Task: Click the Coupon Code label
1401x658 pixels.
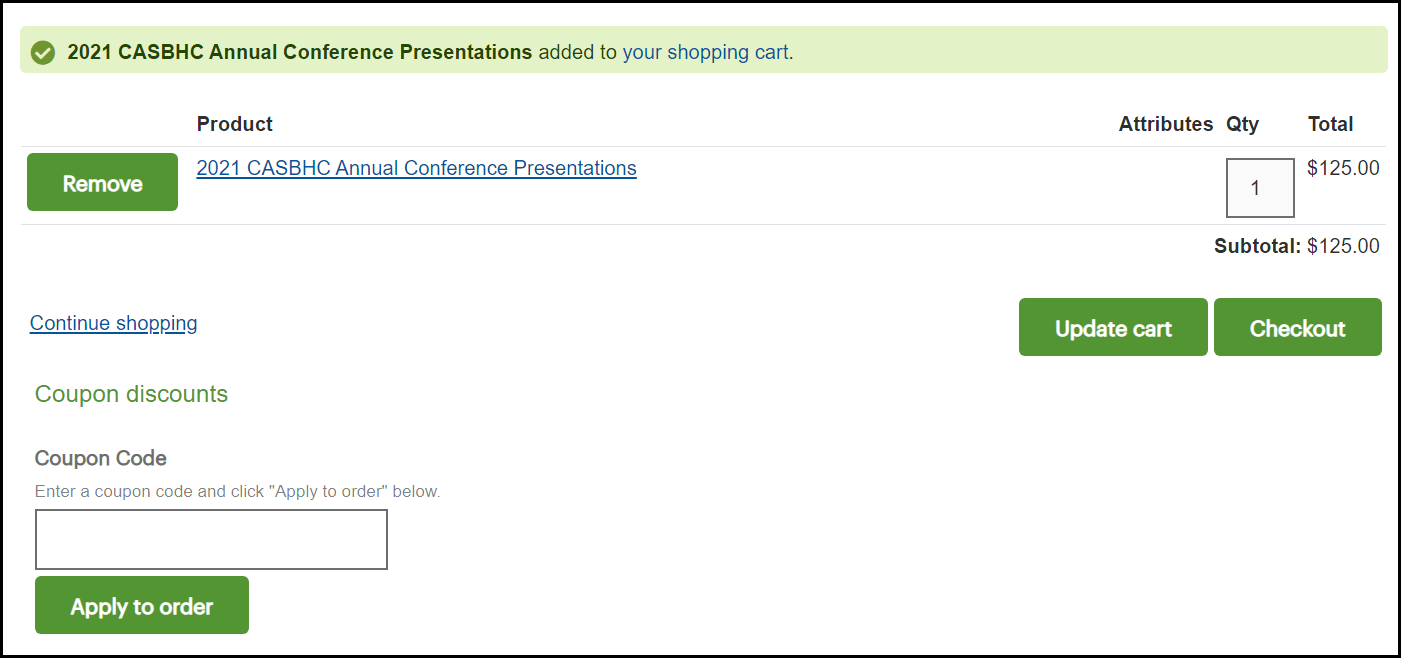Action: pos(100,457)
